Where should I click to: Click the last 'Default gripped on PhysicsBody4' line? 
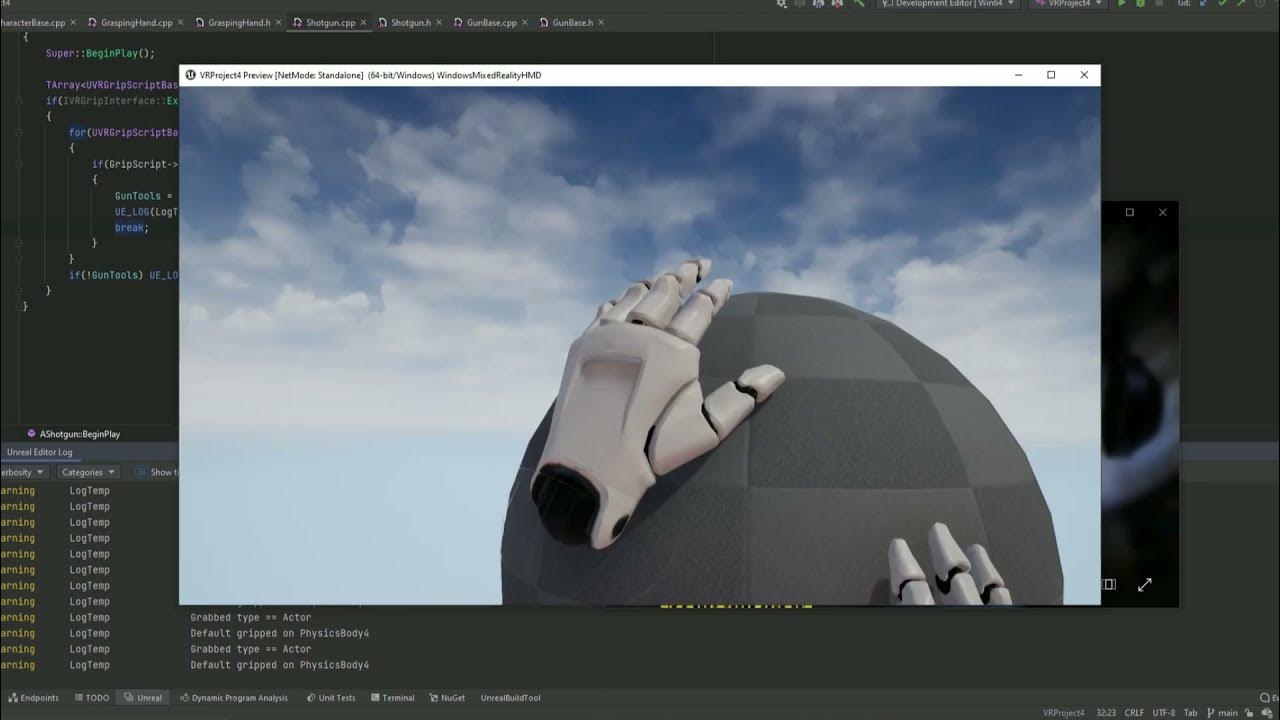280,665
